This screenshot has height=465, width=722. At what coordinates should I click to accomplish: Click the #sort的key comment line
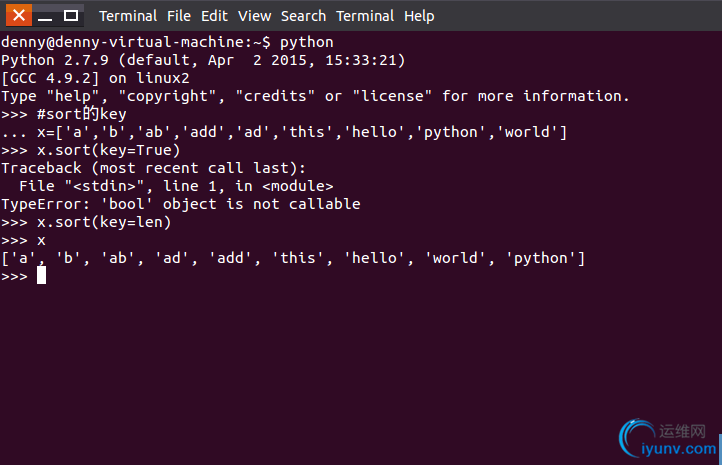(x=64, y=114)
